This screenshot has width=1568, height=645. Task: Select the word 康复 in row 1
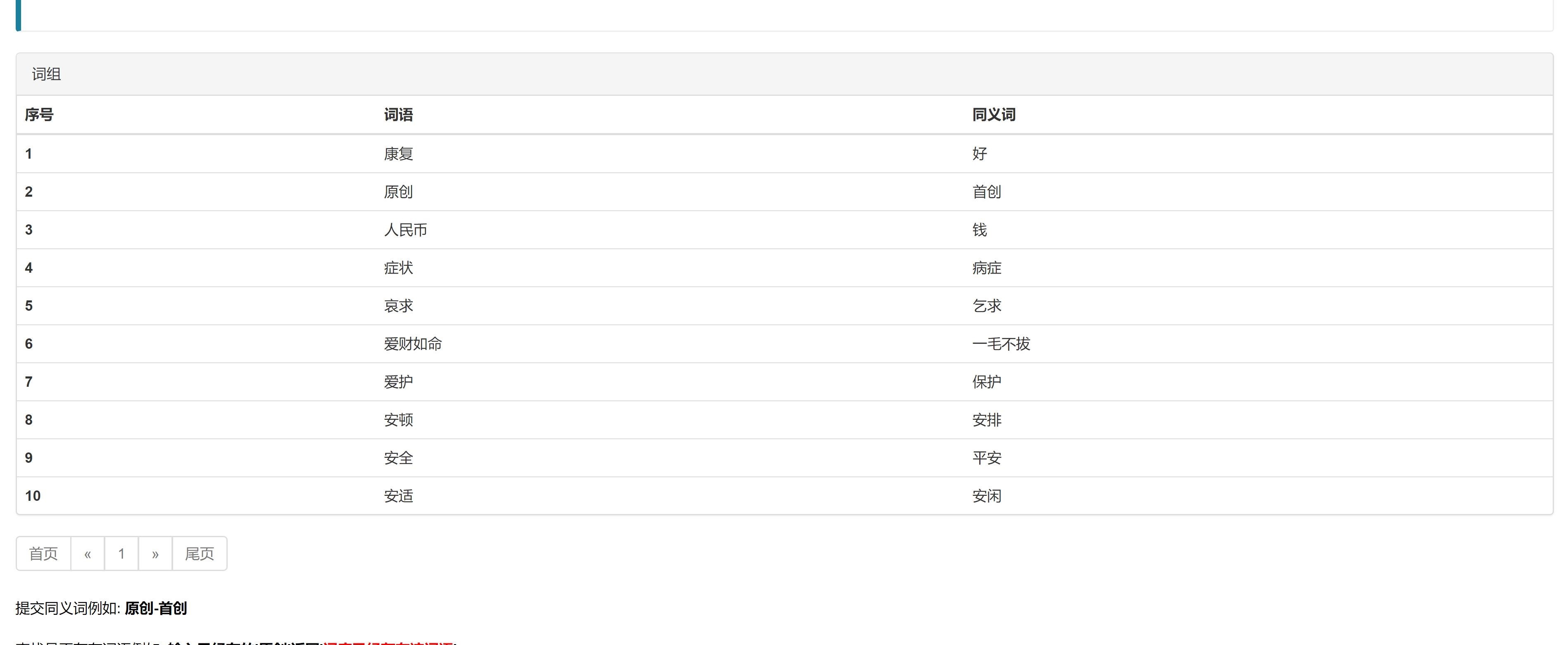[398, 154]
